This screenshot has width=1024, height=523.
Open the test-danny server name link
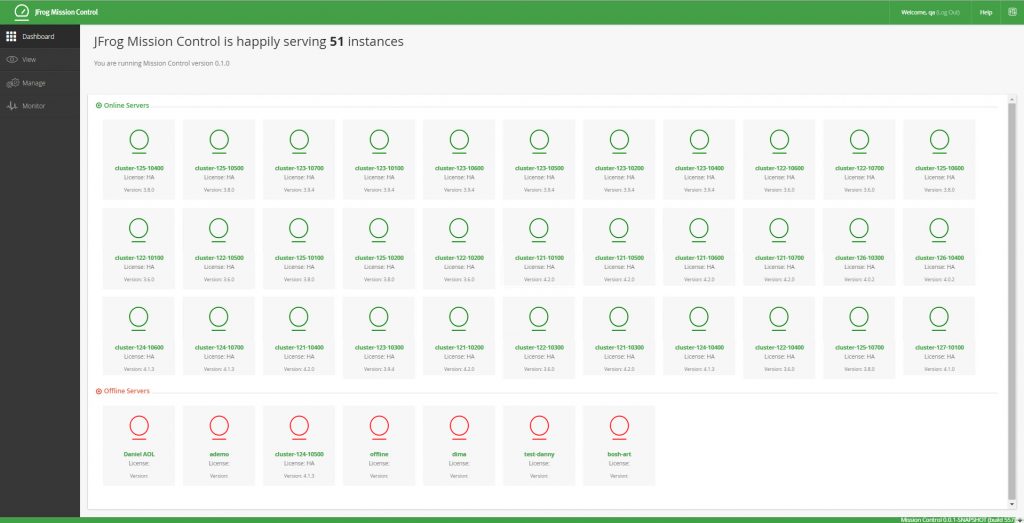tap(539, 454)
